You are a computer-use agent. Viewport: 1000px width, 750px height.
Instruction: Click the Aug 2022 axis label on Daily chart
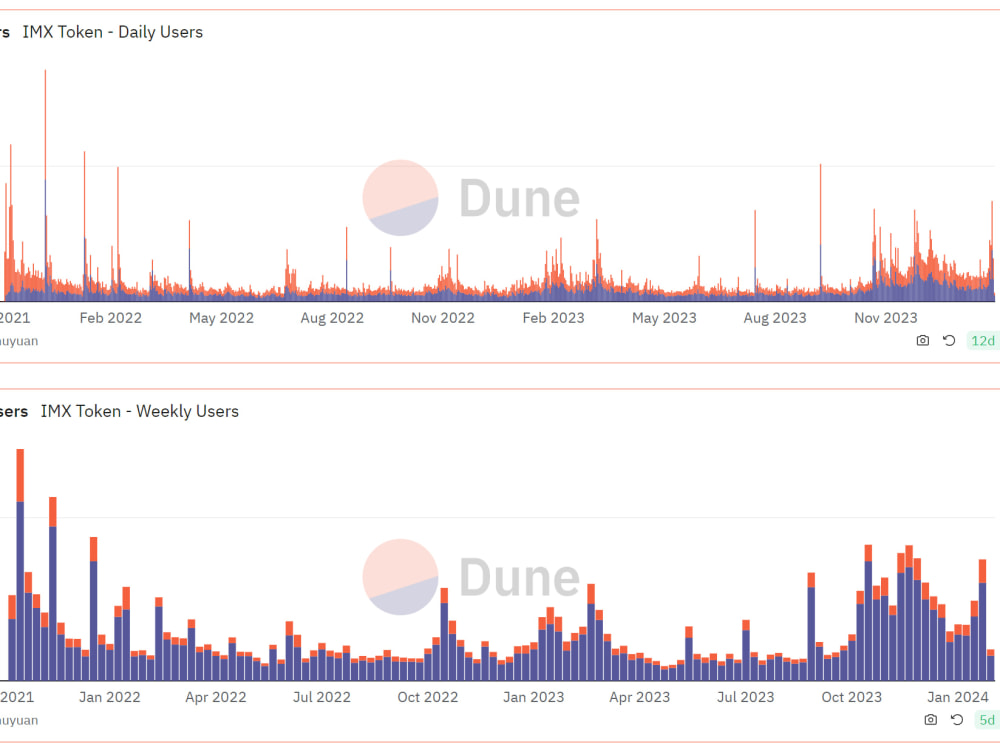pyautogui.click(x=332, y=318)
